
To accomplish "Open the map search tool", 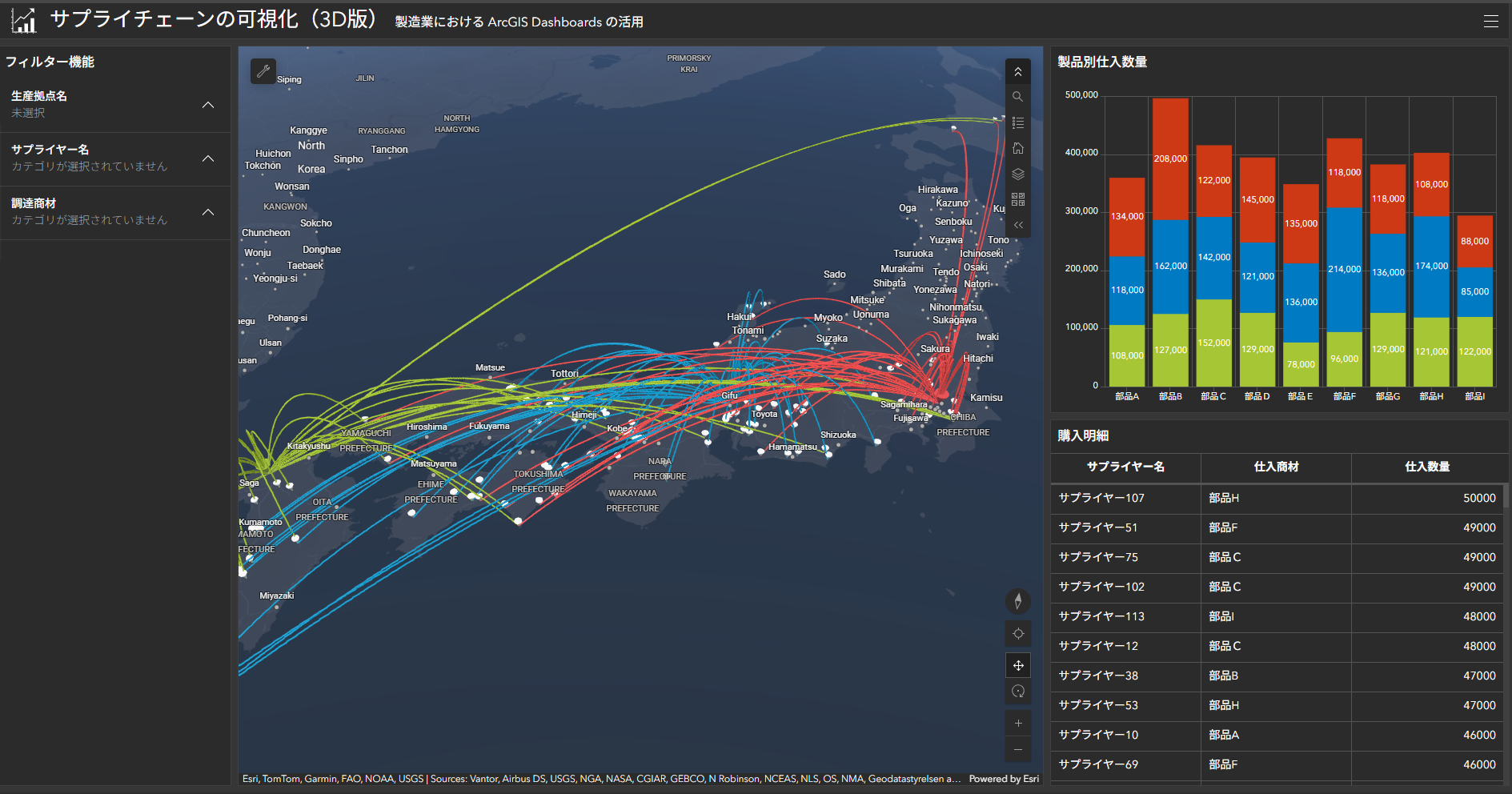I will [1017, 97].
